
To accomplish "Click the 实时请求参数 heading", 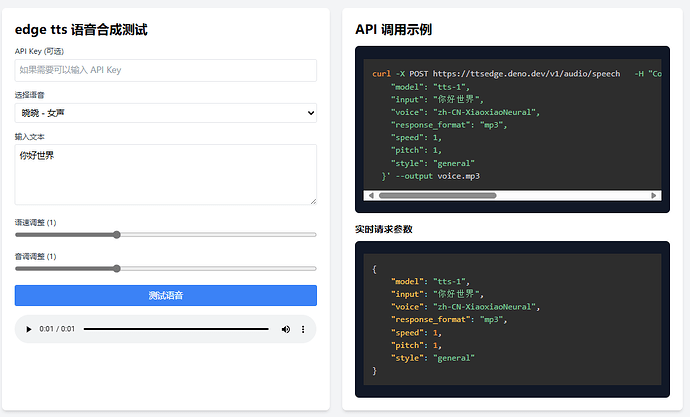I will 384,229.
